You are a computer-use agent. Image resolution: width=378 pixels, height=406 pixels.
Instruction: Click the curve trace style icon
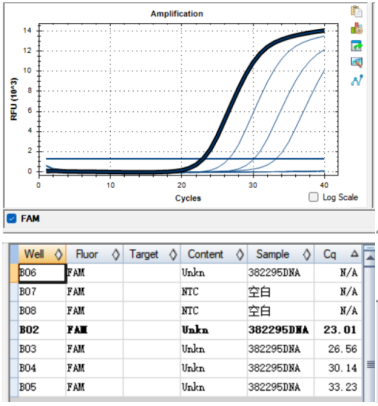(x=356, y=80)
